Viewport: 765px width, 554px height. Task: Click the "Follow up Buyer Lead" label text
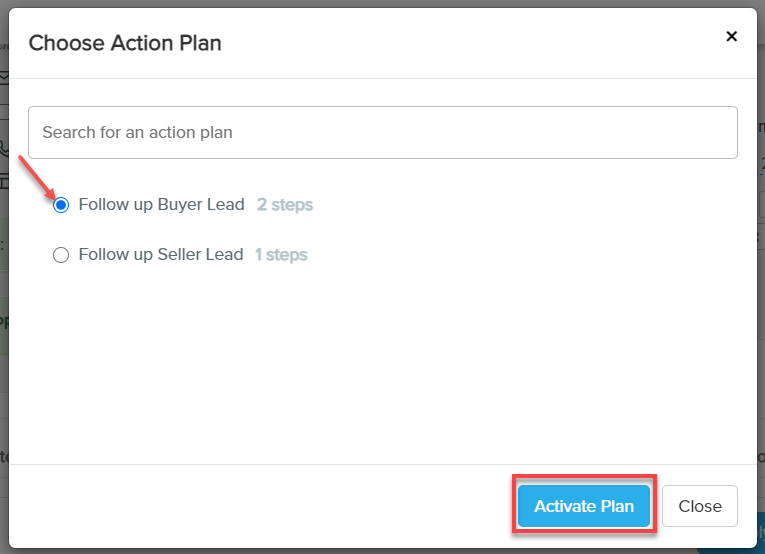pyautogui.click(x=161, y=205)
